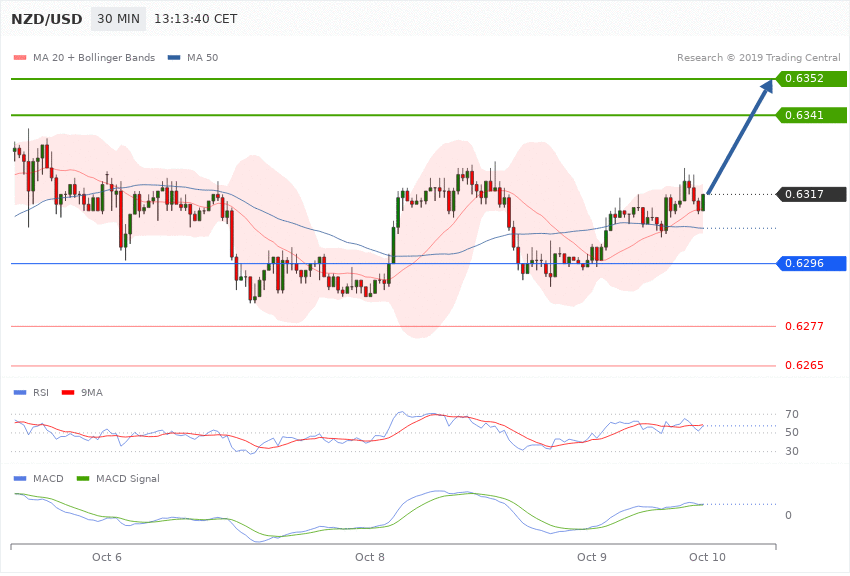850x576 pixels.
Task: Click the 0.6265 red support price label
Action: pos(804,365)
